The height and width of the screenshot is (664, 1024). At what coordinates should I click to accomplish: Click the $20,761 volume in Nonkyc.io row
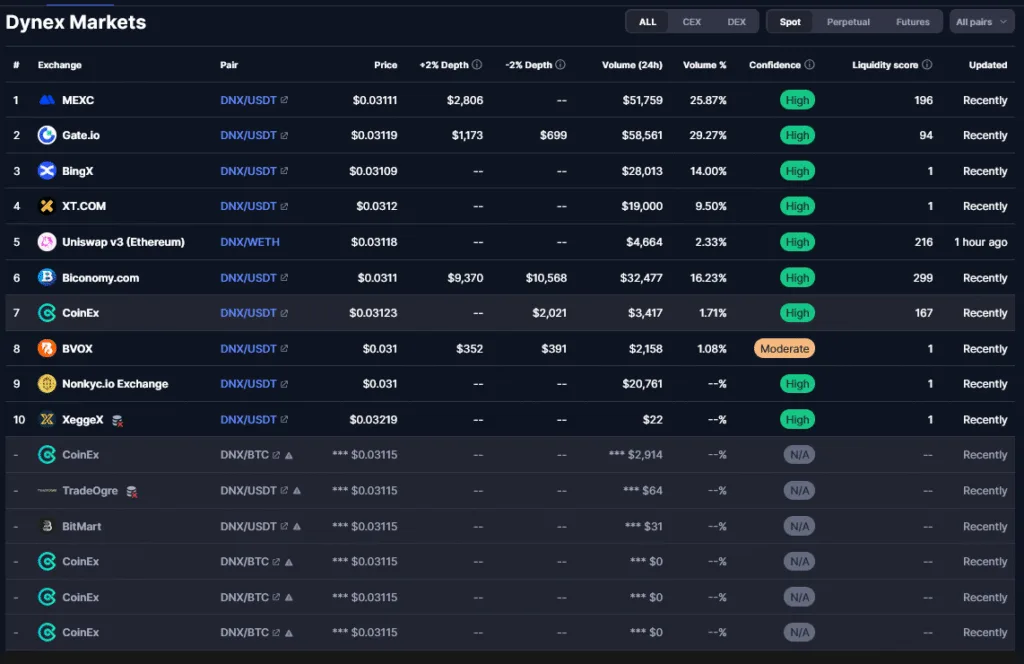pyautogui.click(x=642, y=384)
